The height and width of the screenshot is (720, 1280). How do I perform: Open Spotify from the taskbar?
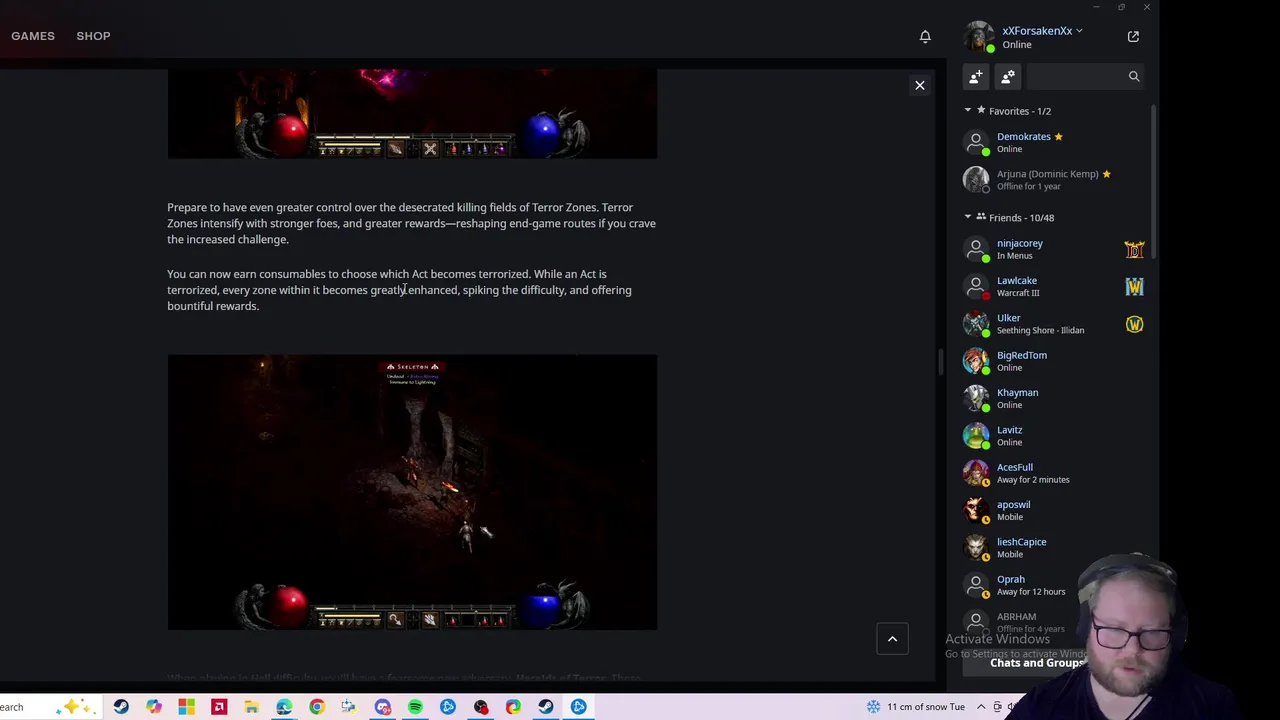(415, 707)
